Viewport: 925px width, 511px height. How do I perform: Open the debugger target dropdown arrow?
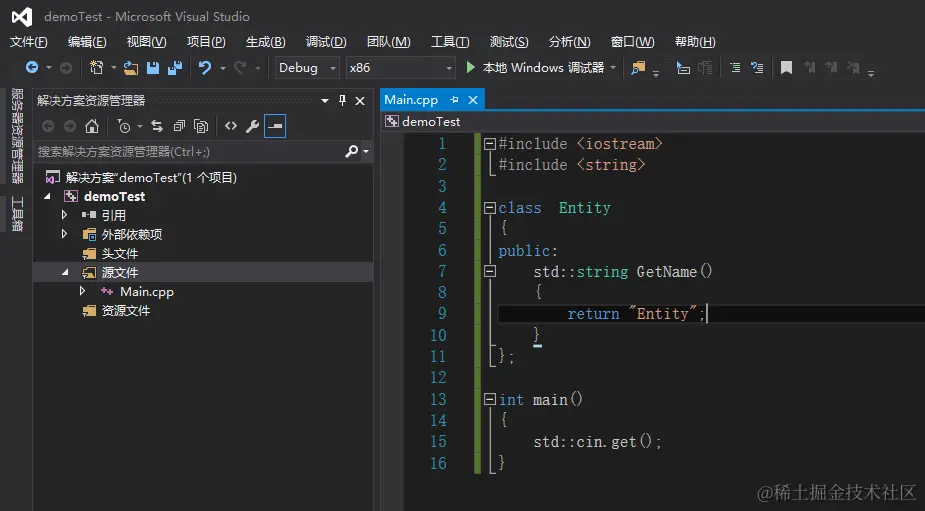coord(613,68)
